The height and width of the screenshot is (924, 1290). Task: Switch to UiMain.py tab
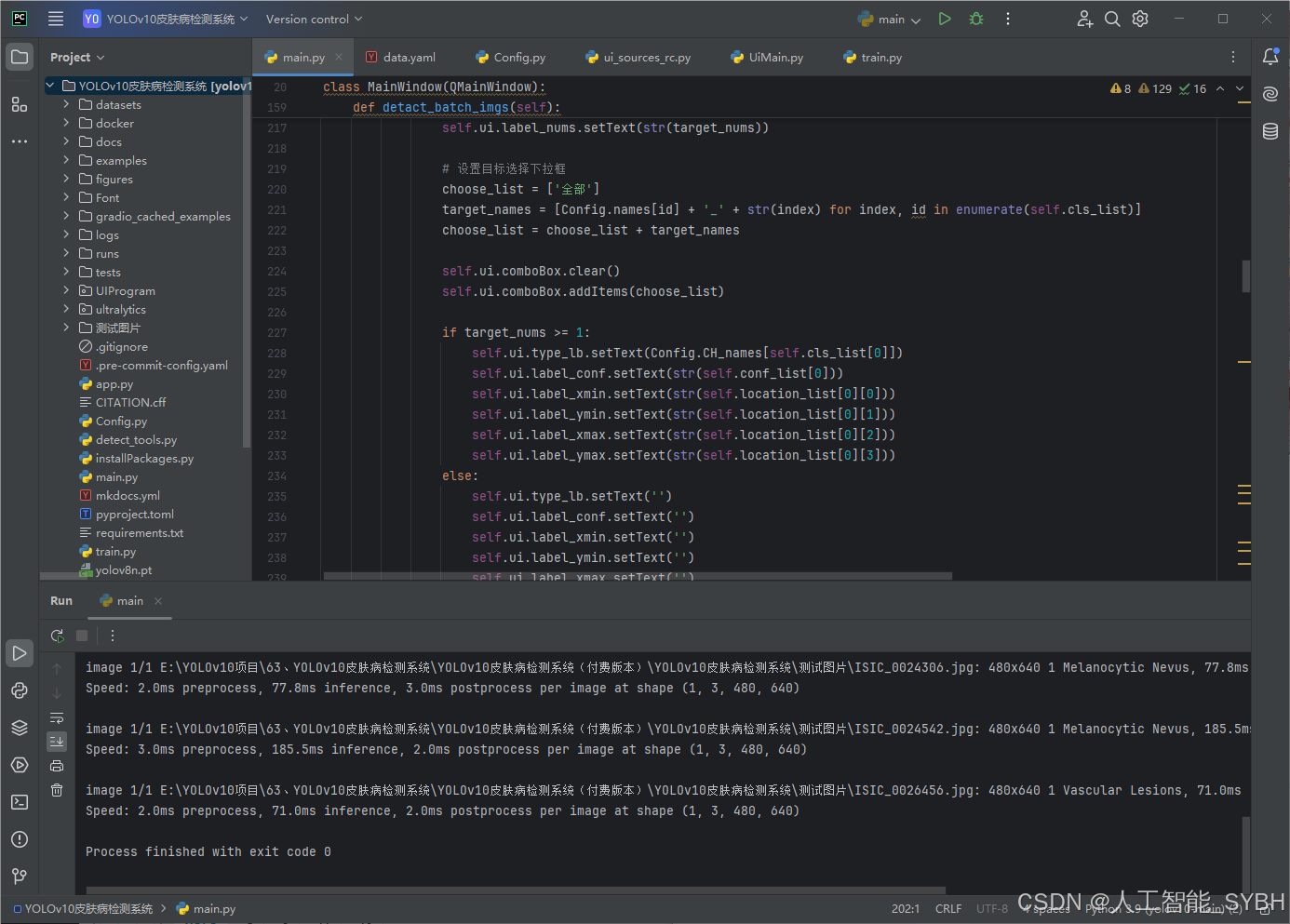click(767, 57)
